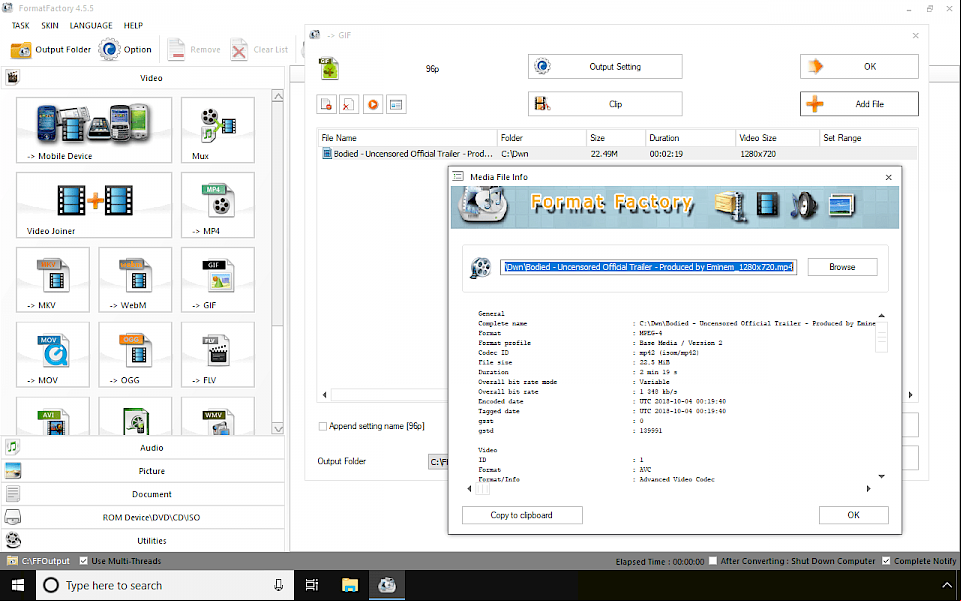Click the Clear List toolbar button
This screenshot has width=961, height=601.
pos(259,50)
